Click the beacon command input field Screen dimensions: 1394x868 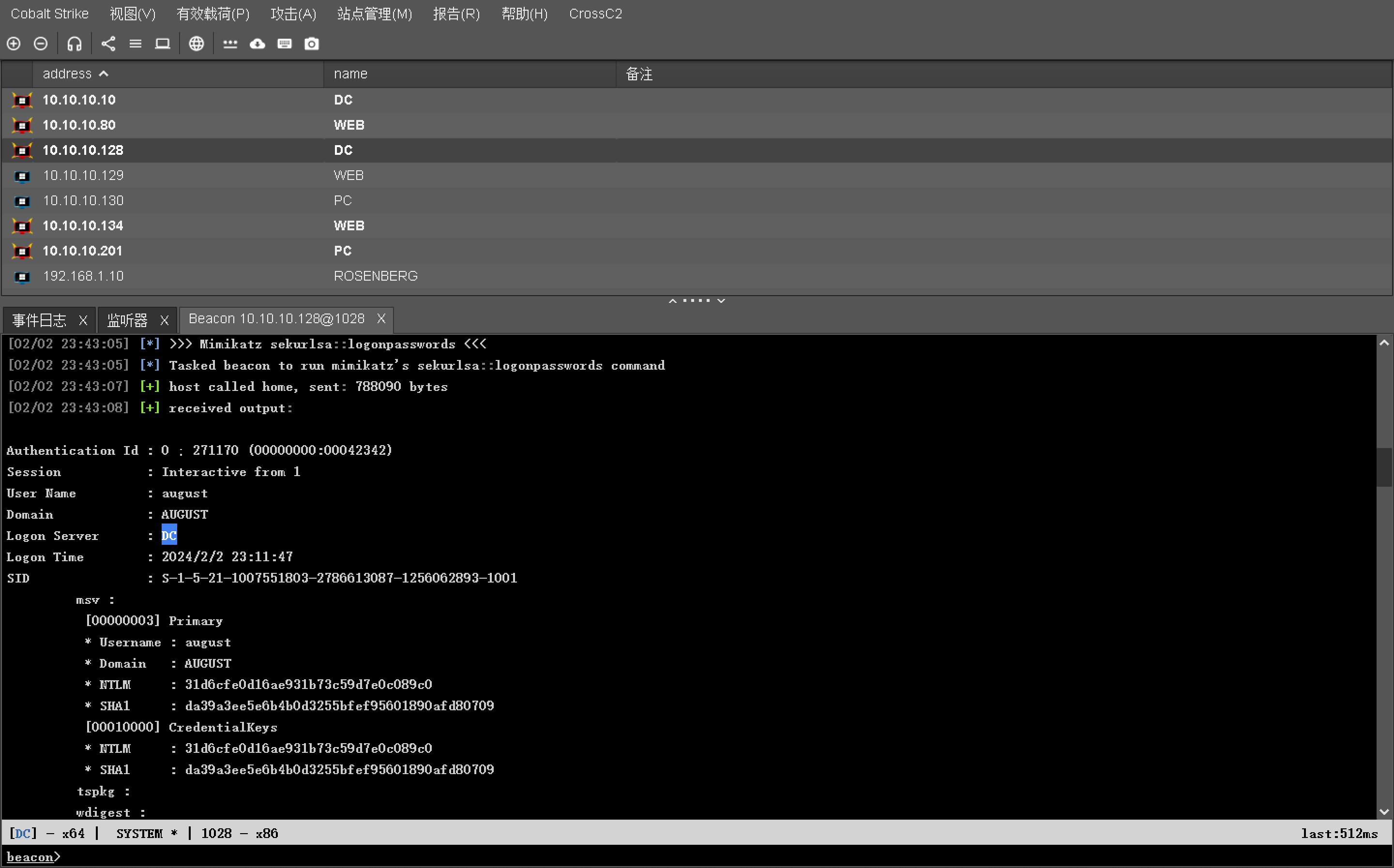(x=689, y=856)
